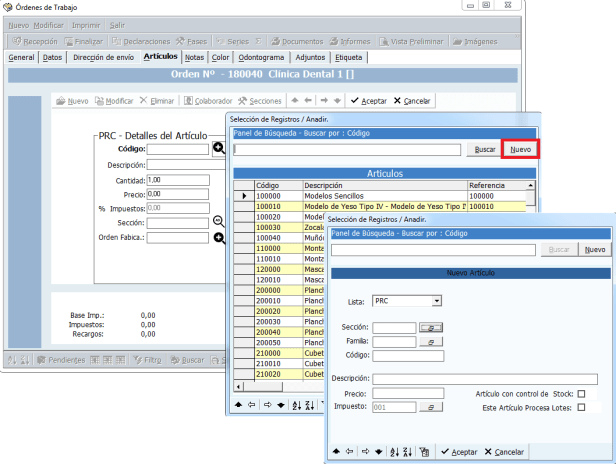Check Este Artículo Procesa Lotes
This screenshot has height=464, width=616.
tap(581, 408)
